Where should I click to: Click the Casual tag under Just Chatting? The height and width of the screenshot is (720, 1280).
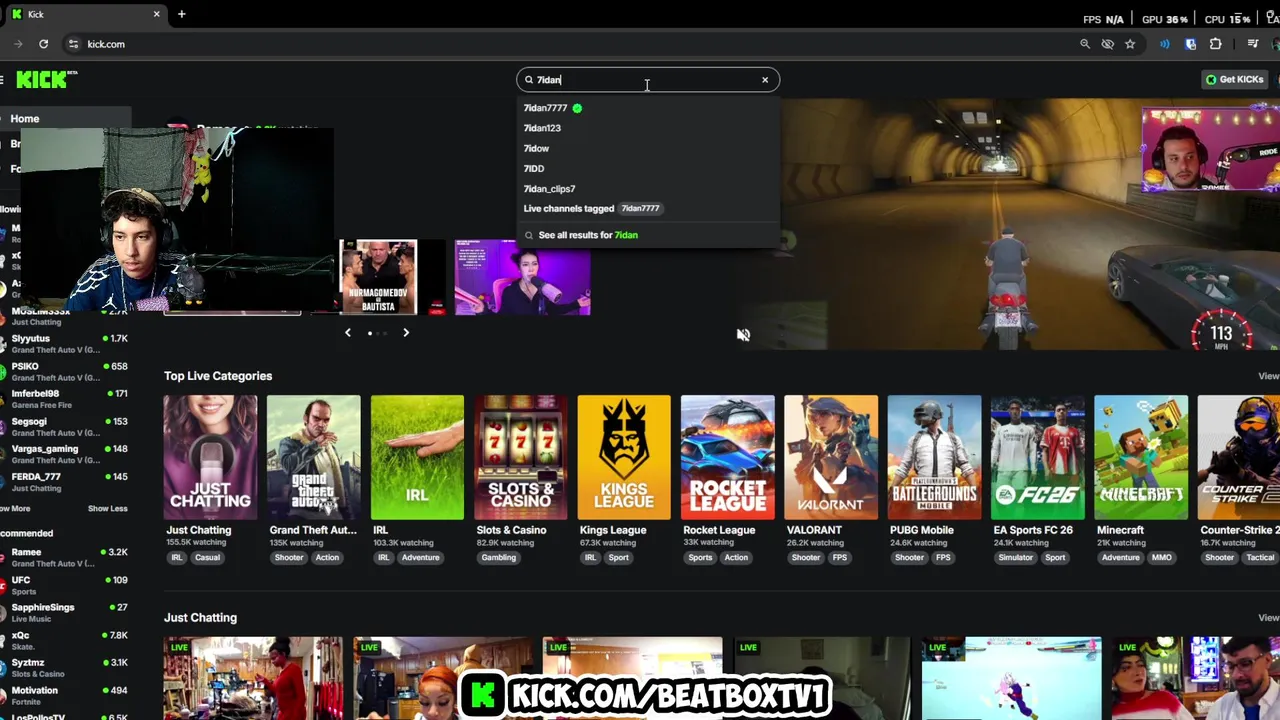(207, 558)
